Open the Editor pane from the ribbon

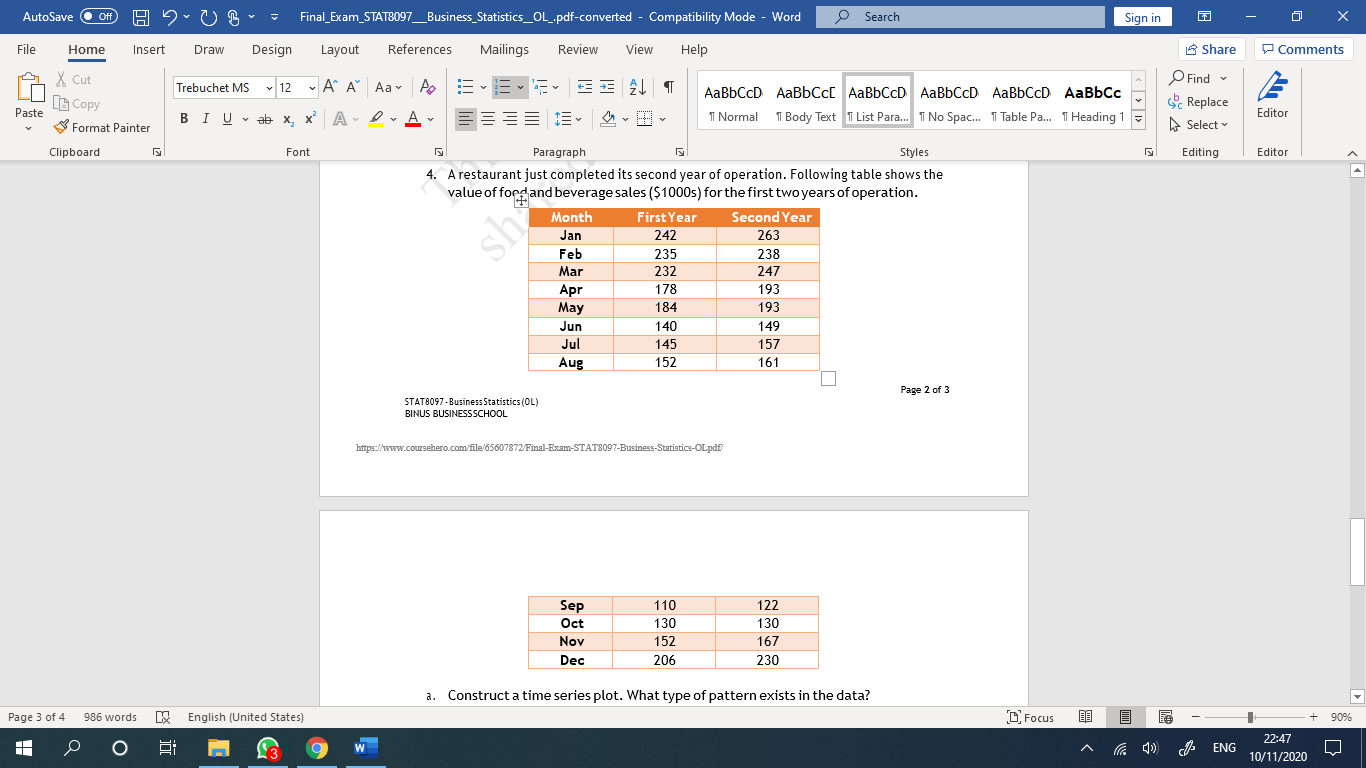1272,95
